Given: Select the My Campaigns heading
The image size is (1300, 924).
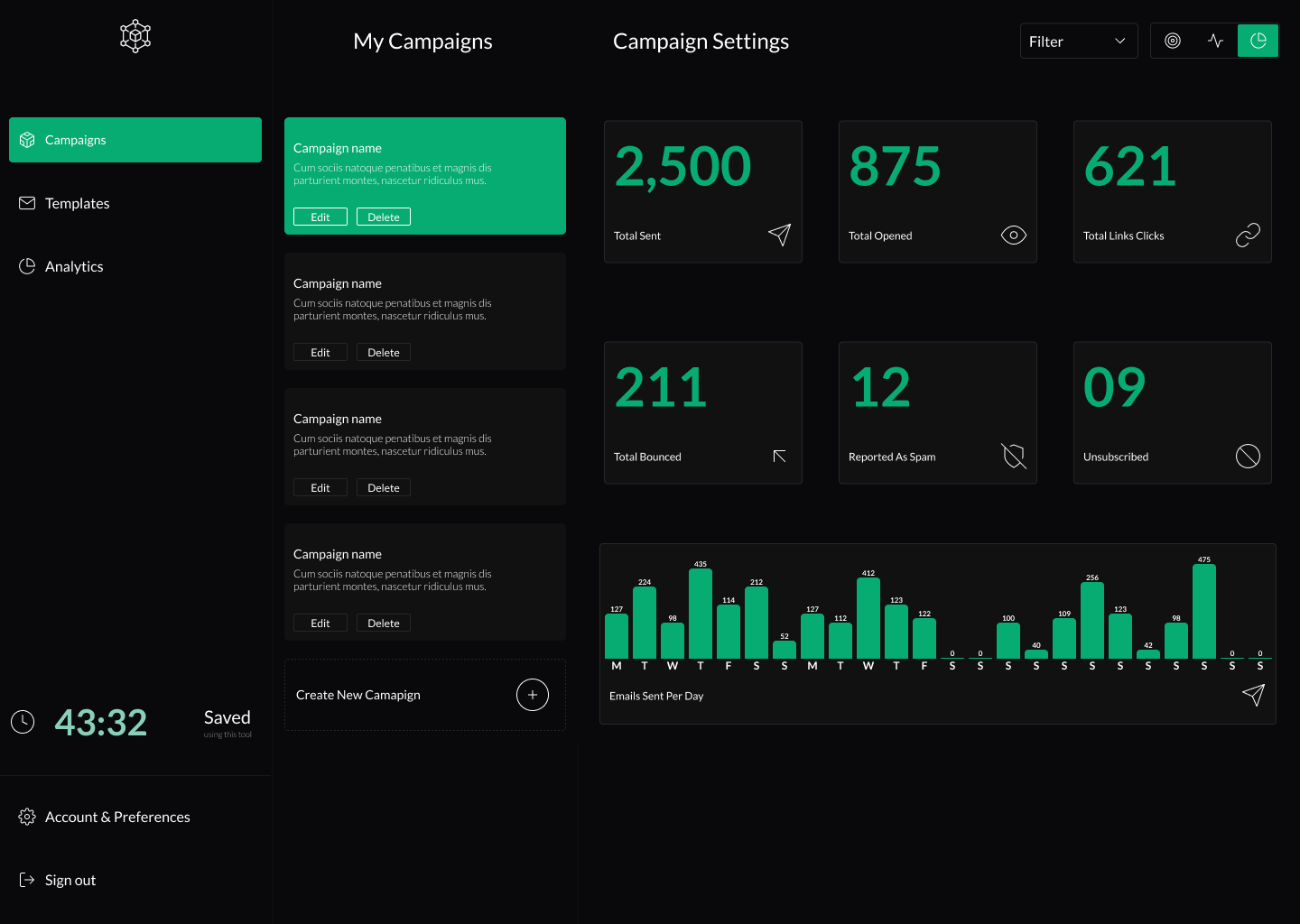Looking at the screenshot, I should pos(422,41).
